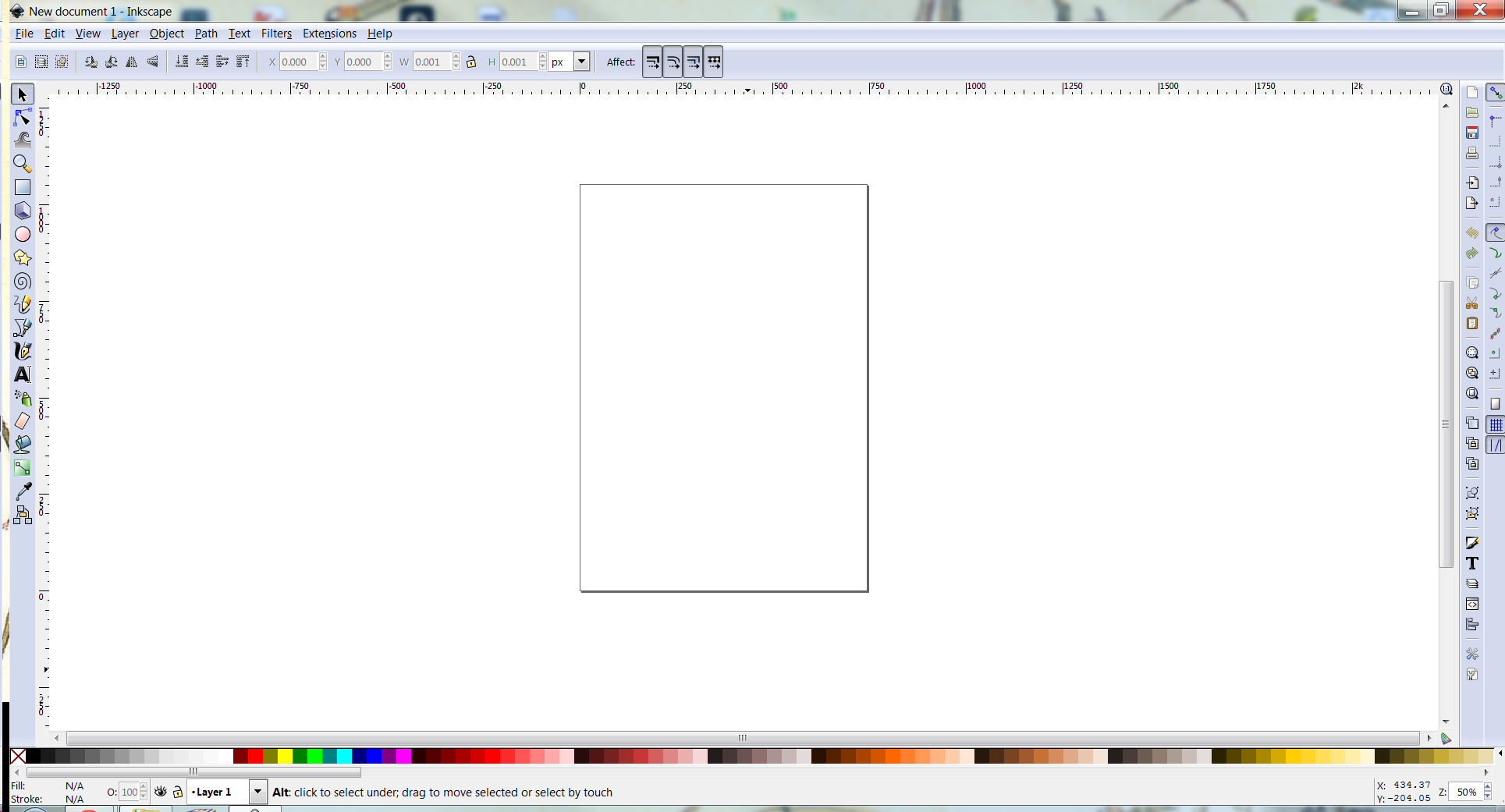The image size is (1505, 812).
Task: Select the Diagram Connector tool
Action: click(23, 515)
